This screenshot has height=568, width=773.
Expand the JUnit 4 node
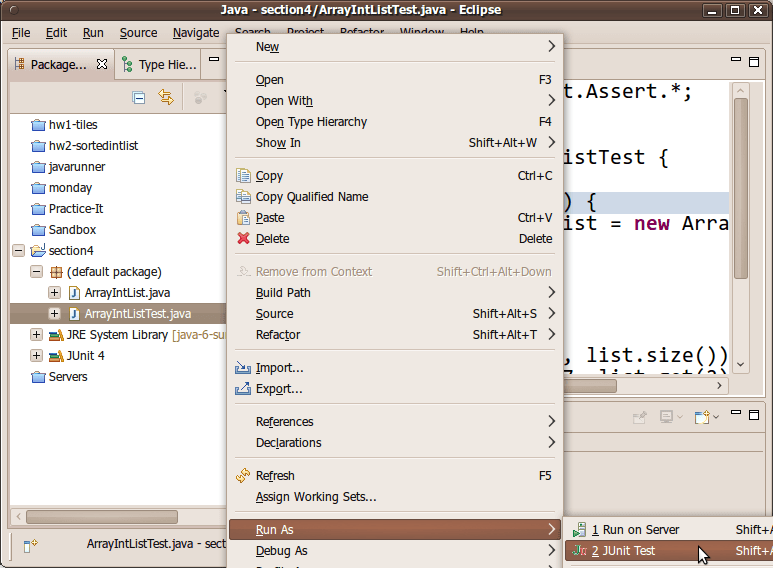point(36,355)
